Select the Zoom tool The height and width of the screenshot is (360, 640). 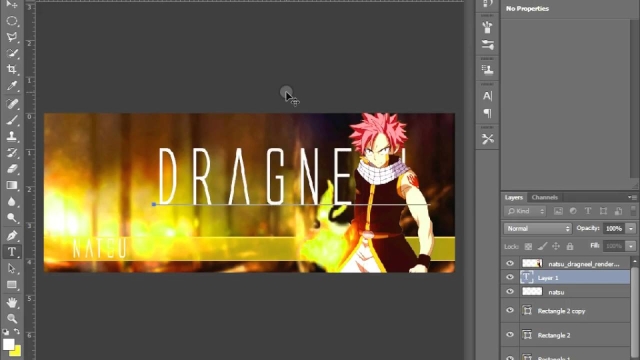click(x=12, y=319)
